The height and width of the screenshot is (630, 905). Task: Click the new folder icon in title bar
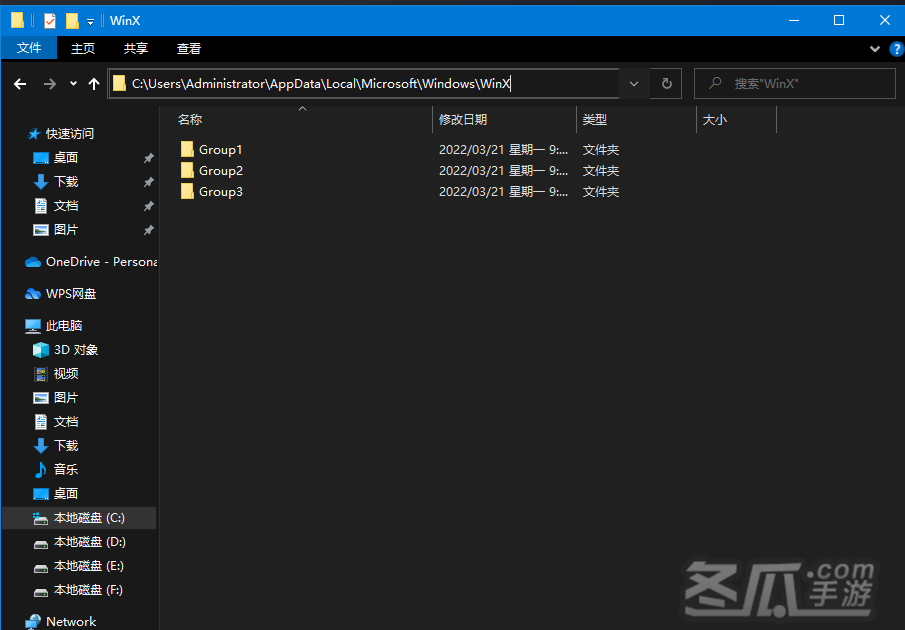72,21
